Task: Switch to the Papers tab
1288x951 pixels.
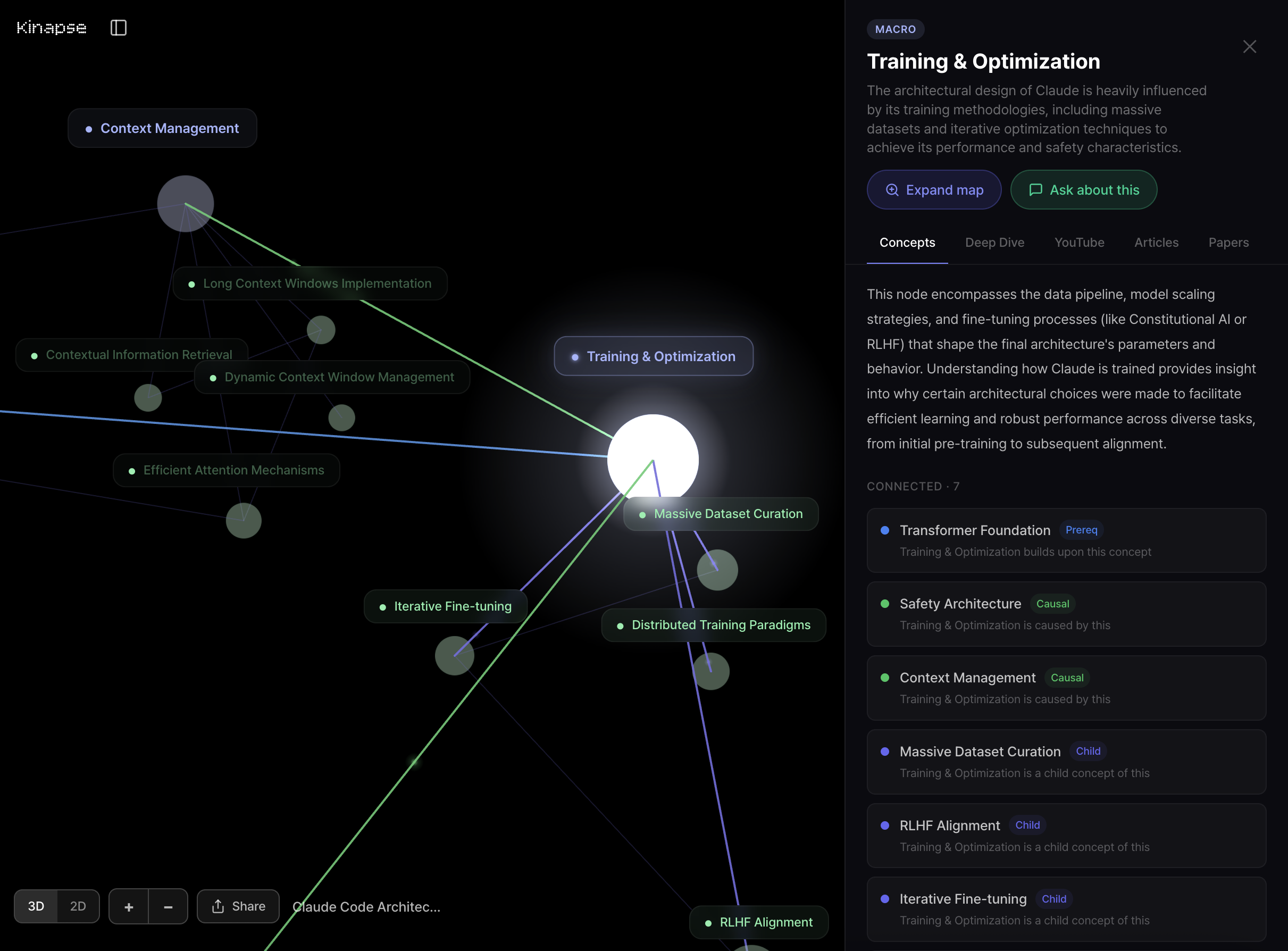Action: click(x=1228, y=243)
